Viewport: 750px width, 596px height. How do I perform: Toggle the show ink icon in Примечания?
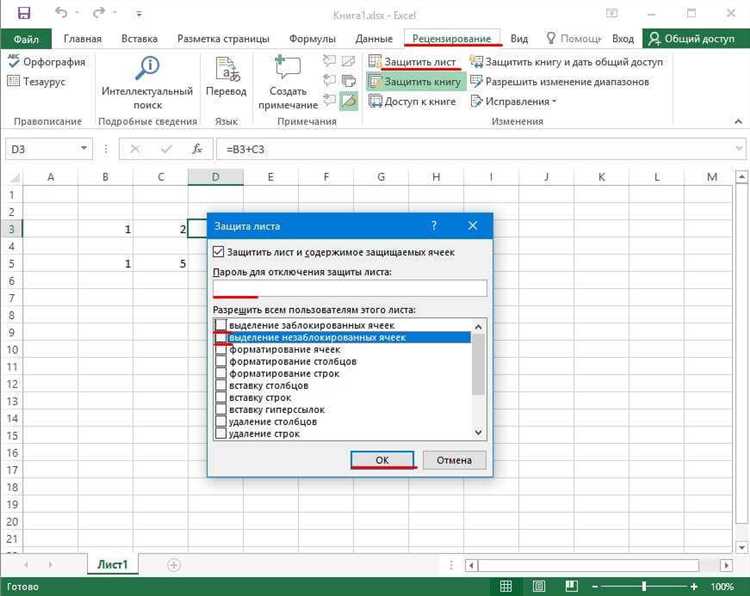(349, 101)
